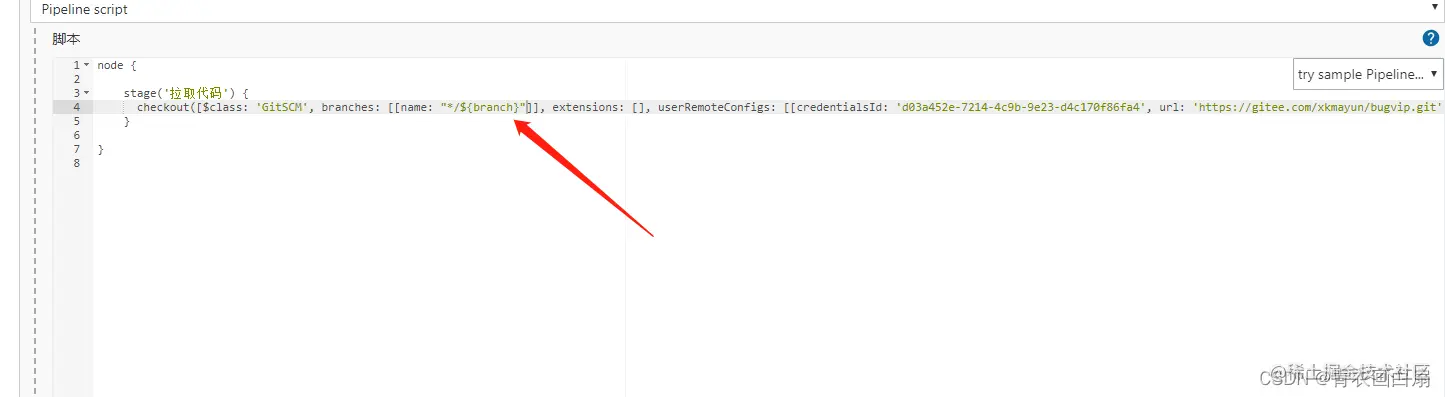Click the 'userRemoteConfigs' code text
Viewport: 1445px width, 397px height.
714,107
